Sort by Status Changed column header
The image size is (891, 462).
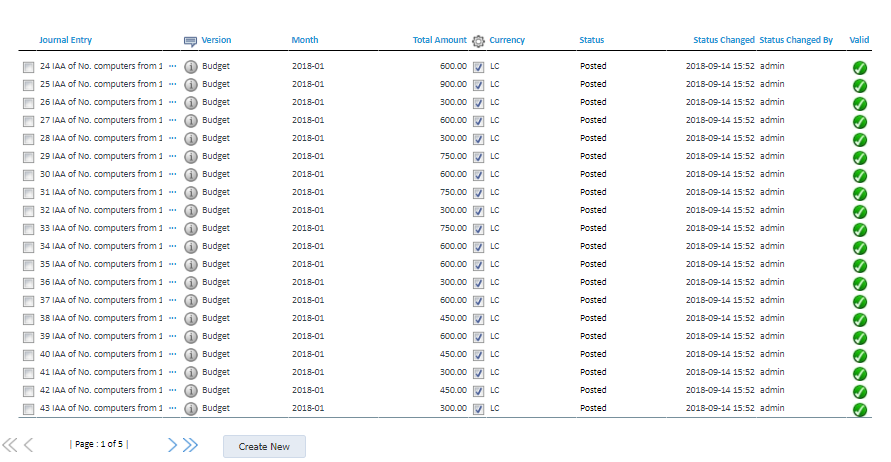[x=723, y=40]
